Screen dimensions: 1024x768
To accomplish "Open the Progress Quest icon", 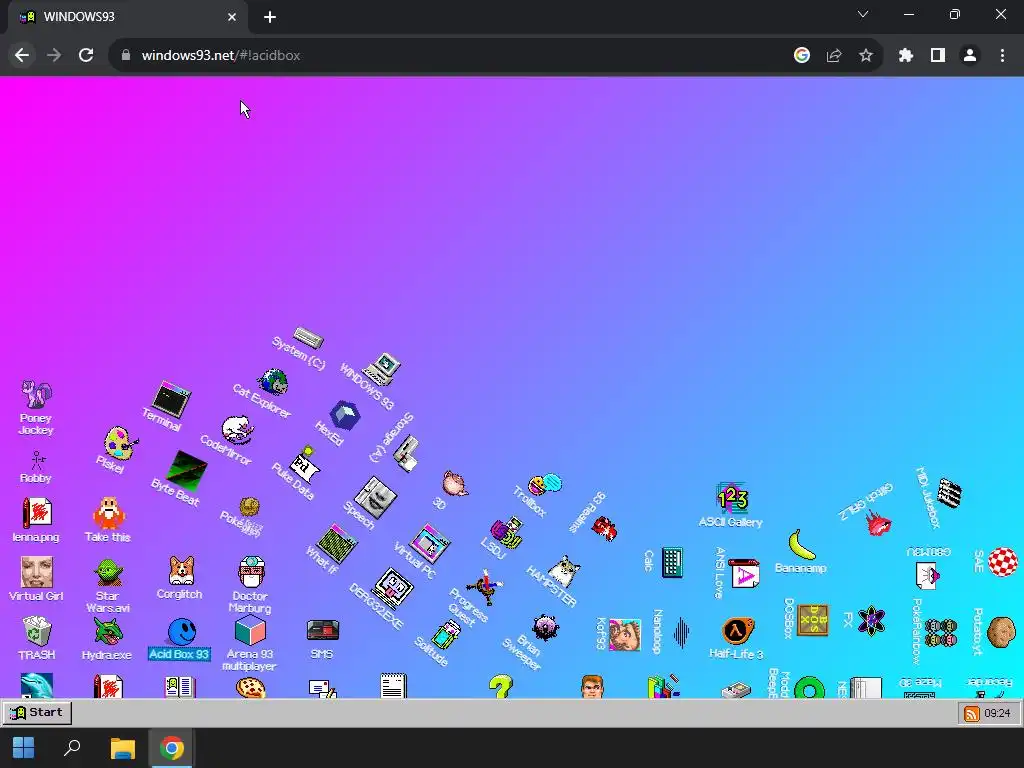I will tap(484, 586).
